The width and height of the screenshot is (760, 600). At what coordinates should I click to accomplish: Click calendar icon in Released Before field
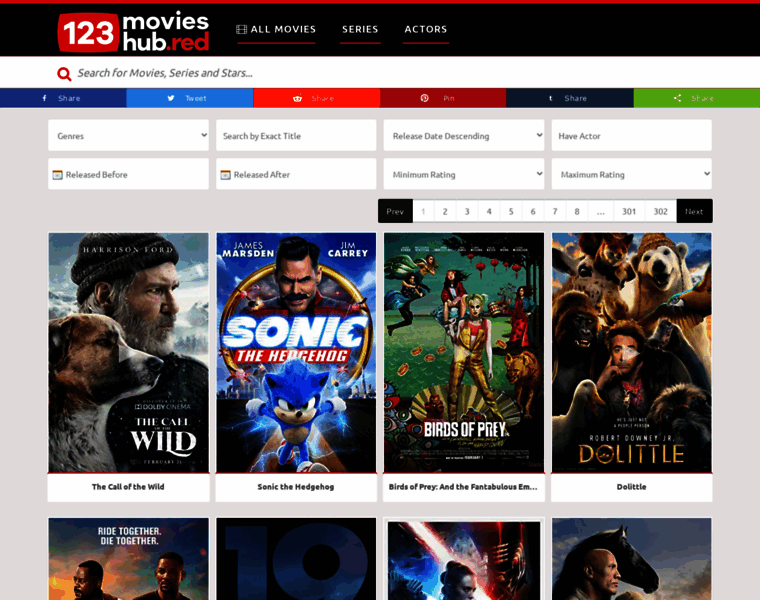click(x=58, y=175)
